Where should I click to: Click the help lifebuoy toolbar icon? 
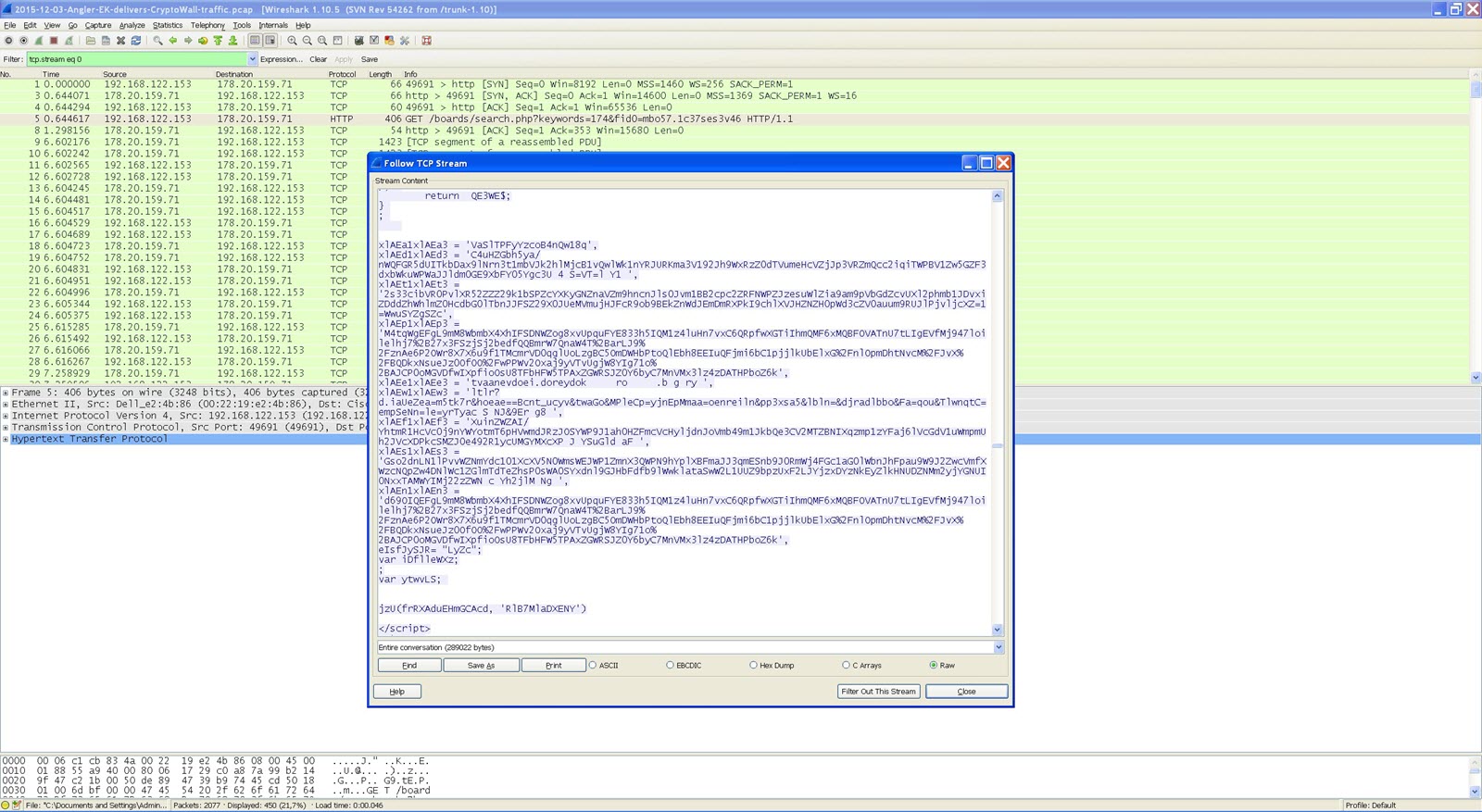(426, 41)
